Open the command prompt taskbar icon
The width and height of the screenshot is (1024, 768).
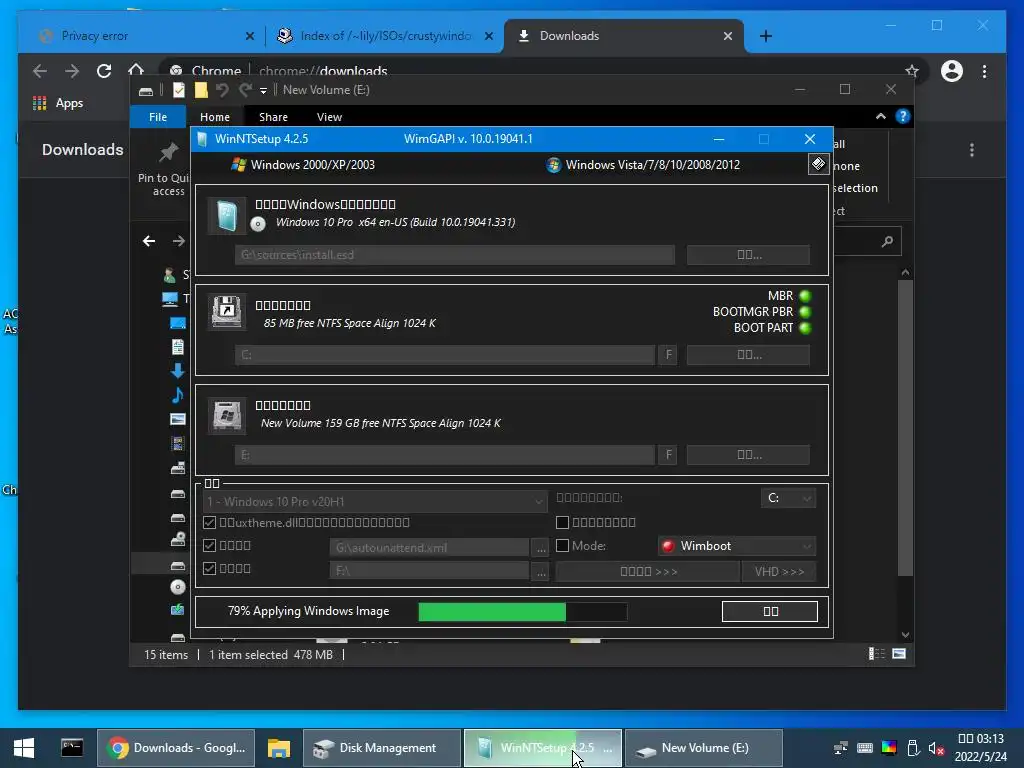tap(72, 748)
